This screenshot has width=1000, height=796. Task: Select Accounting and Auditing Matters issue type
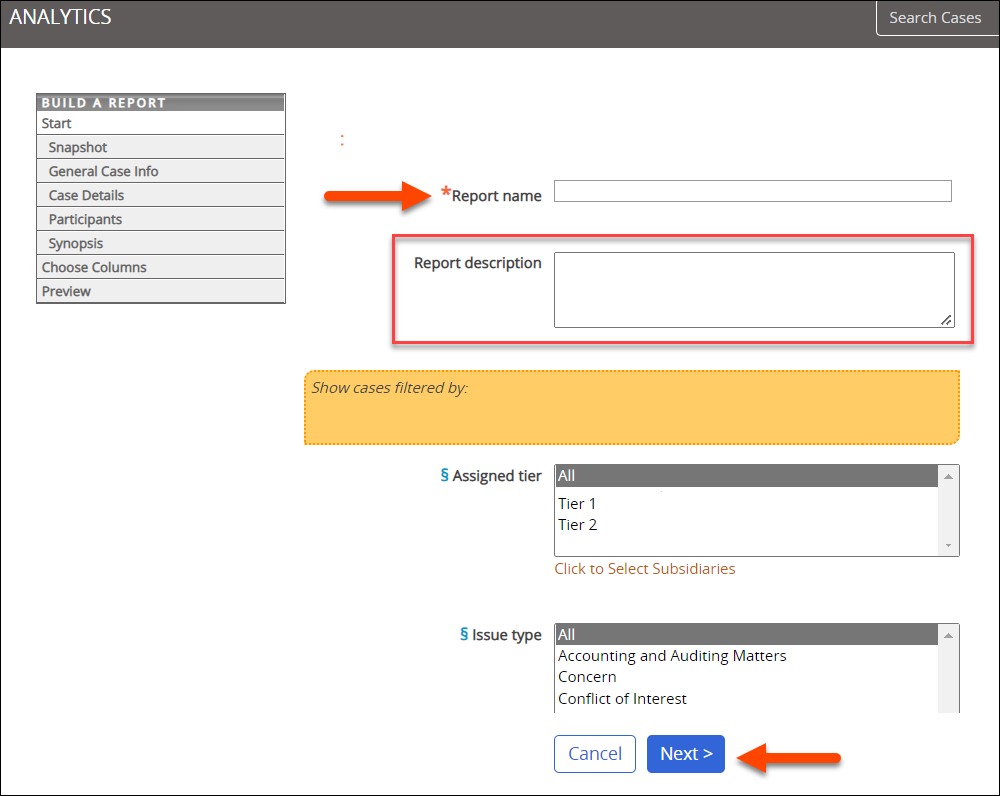[x=672, y=656]
